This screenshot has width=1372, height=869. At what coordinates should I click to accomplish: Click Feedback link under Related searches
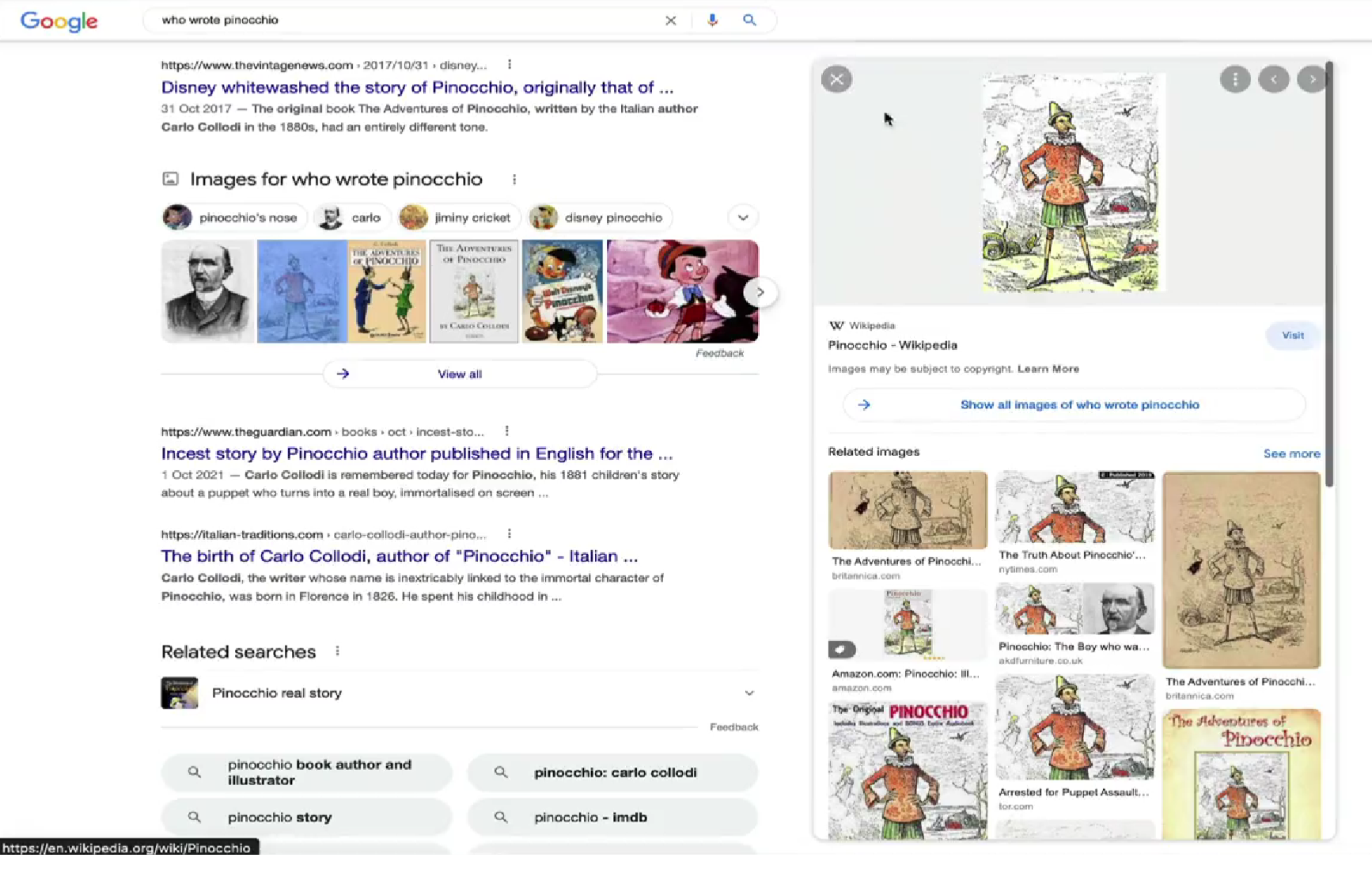click(x=733, y=727)
